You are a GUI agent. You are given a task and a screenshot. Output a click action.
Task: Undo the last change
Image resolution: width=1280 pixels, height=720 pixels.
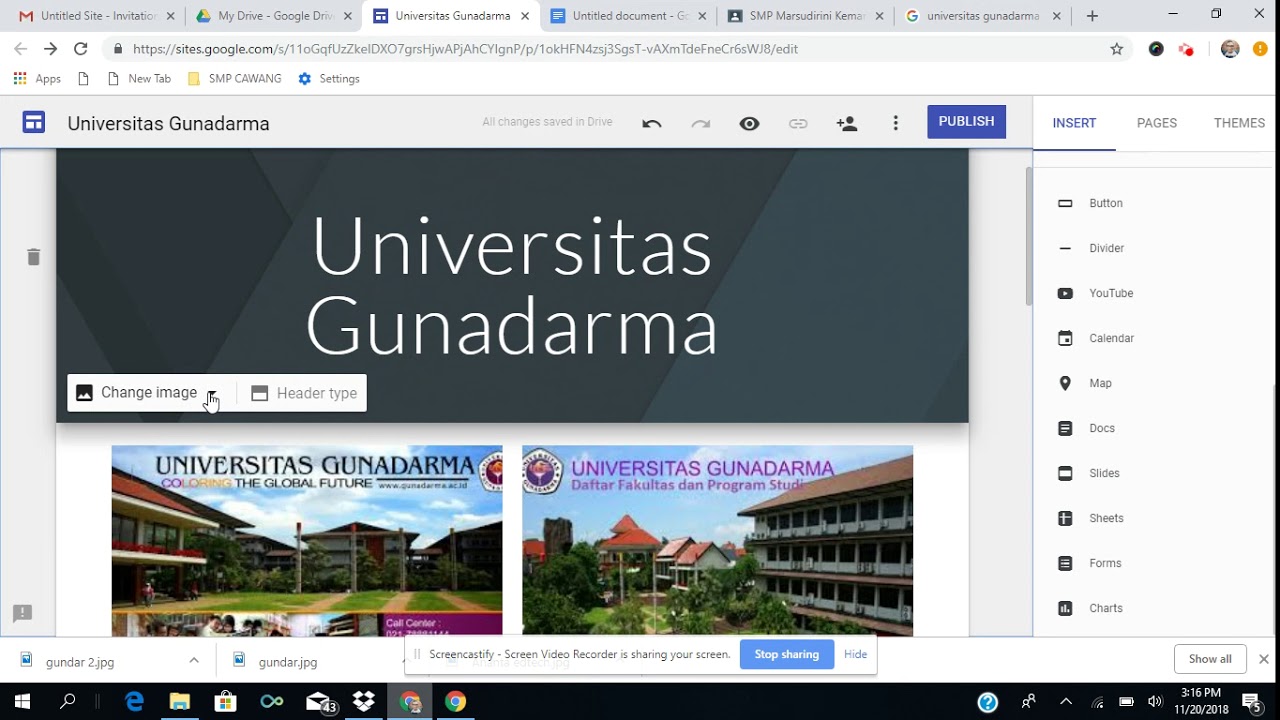click(x=652, y=123)
